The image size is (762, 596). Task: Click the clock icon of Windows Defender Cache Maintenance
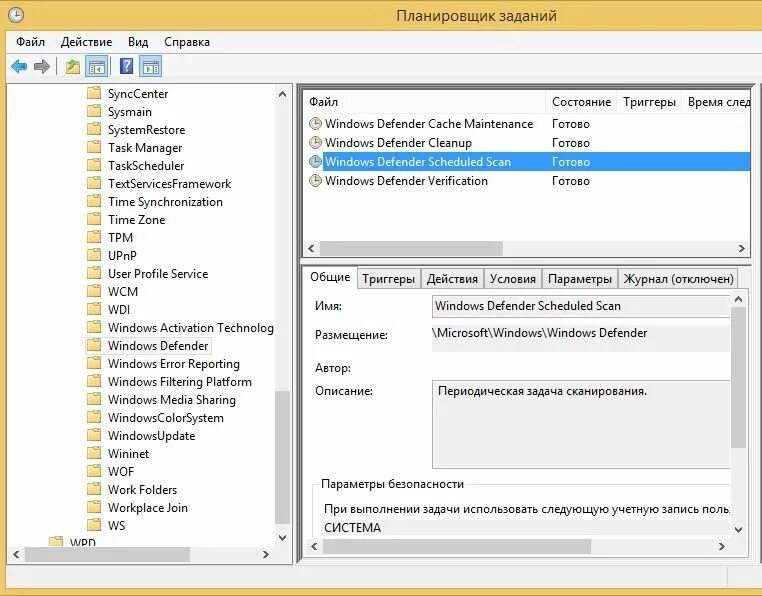pos(315,123)
